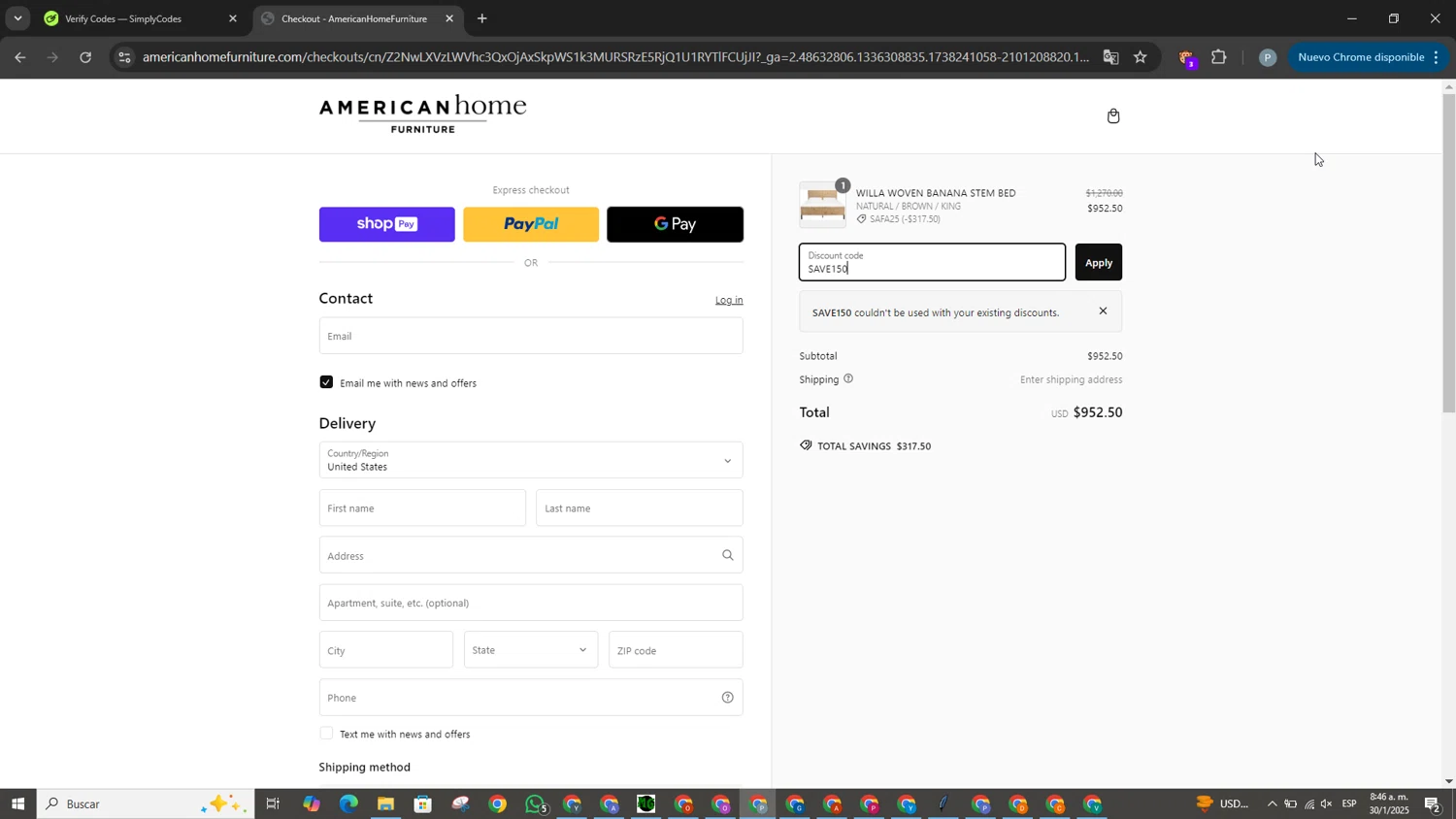
Task: Pay with PayPal
Action: coord(531,224)
